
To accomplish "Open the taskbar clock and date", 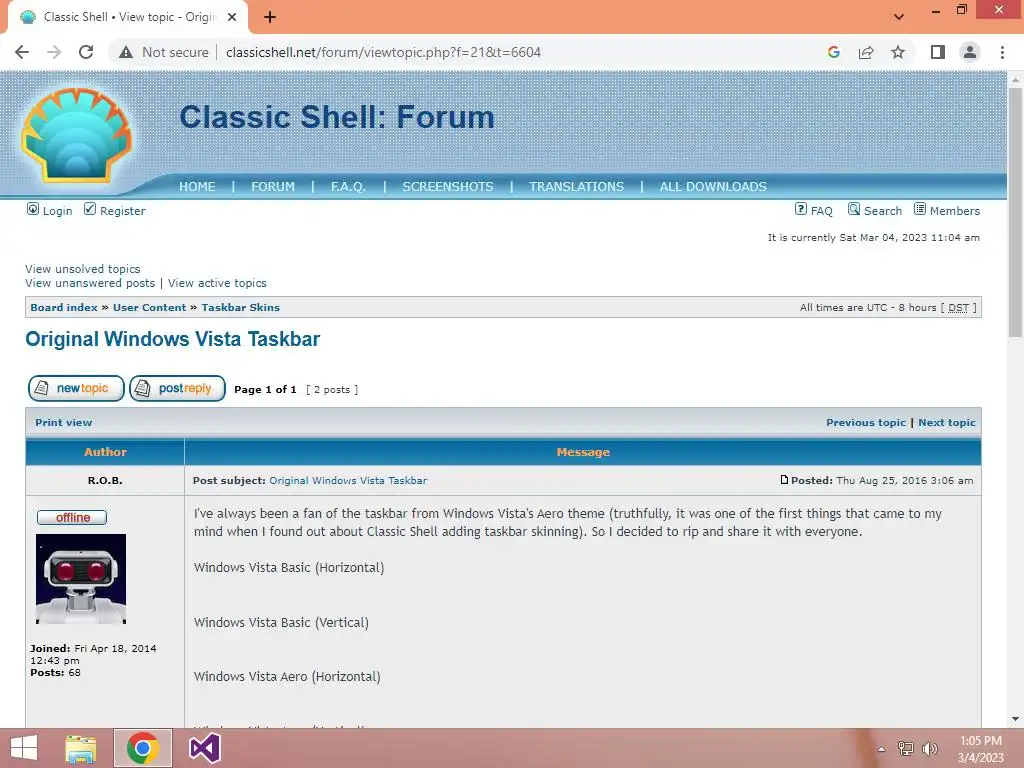I will click(x=980, y=749).
